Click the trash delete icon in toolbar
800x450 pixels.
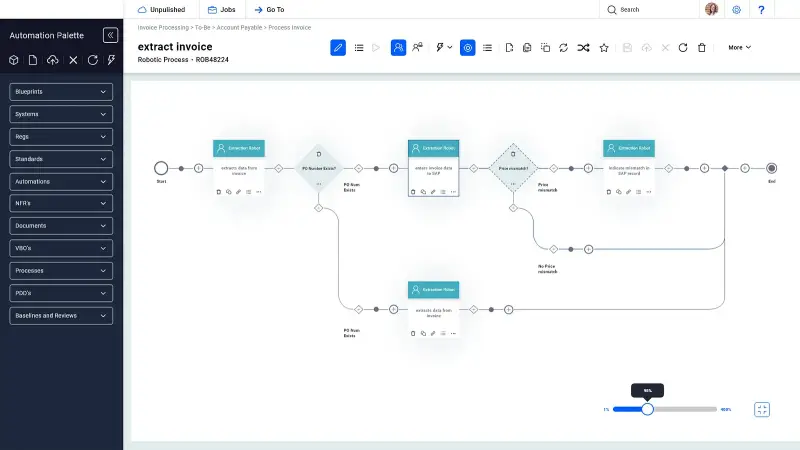pos(702,47)
